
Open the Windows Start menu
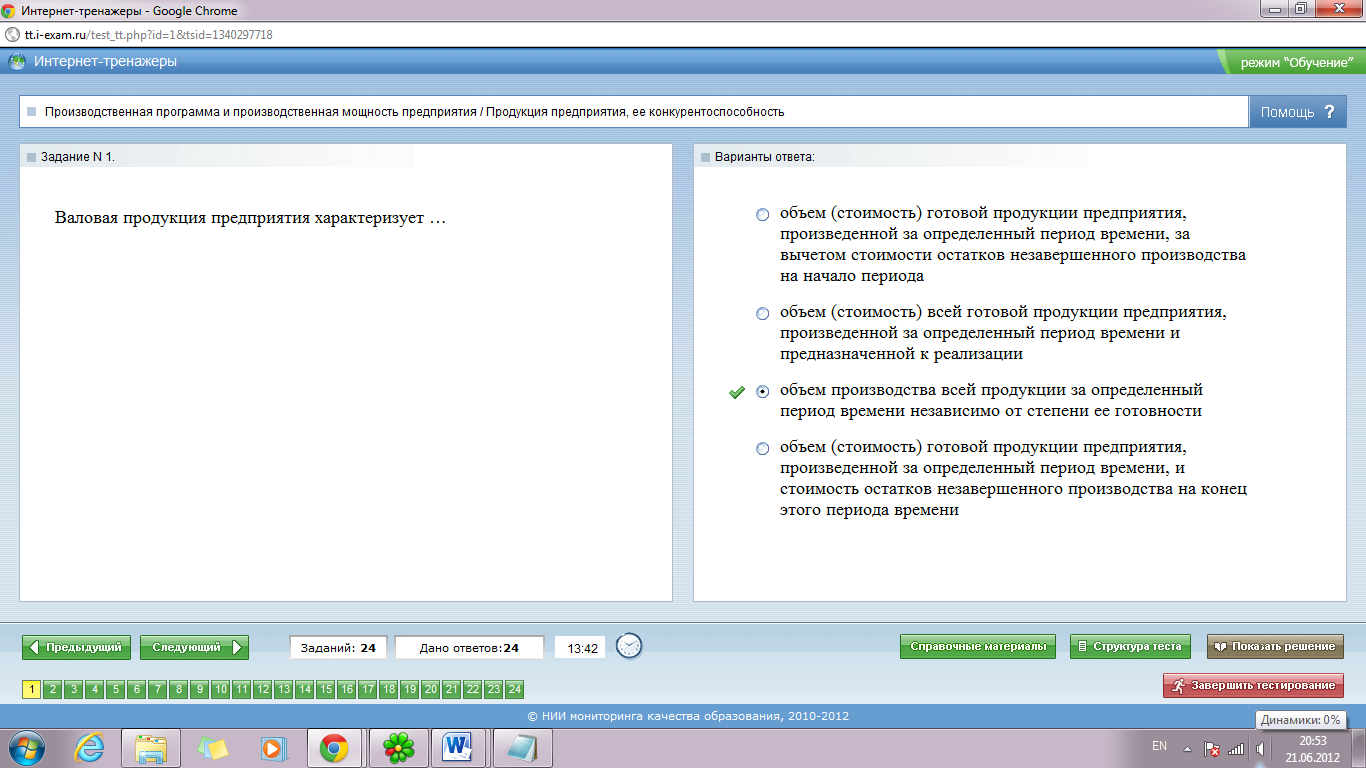27,747
